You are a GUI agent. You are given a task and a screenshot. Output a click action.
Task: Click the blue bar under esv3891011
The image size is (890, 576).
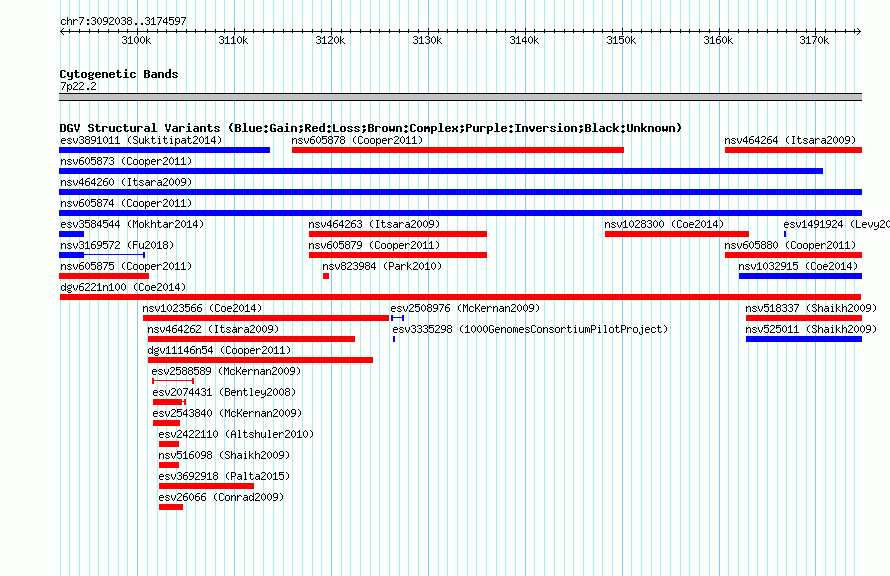(165, 150)
